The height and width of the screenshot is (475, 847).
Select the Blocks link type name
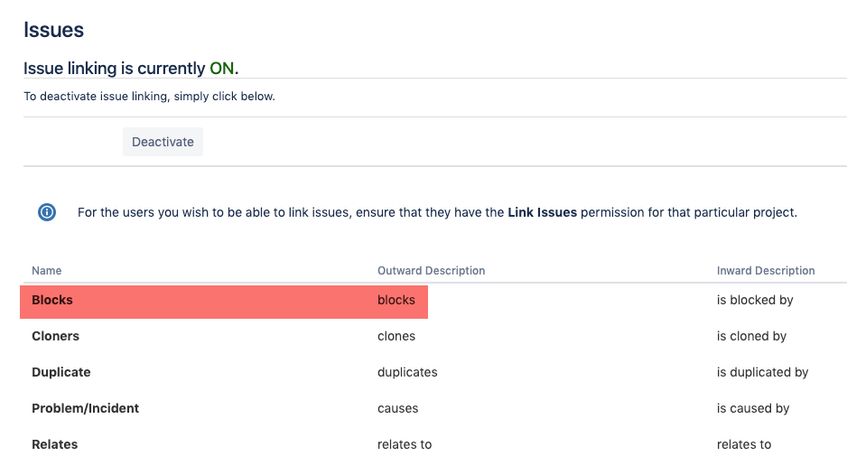[x=52, y=300]
